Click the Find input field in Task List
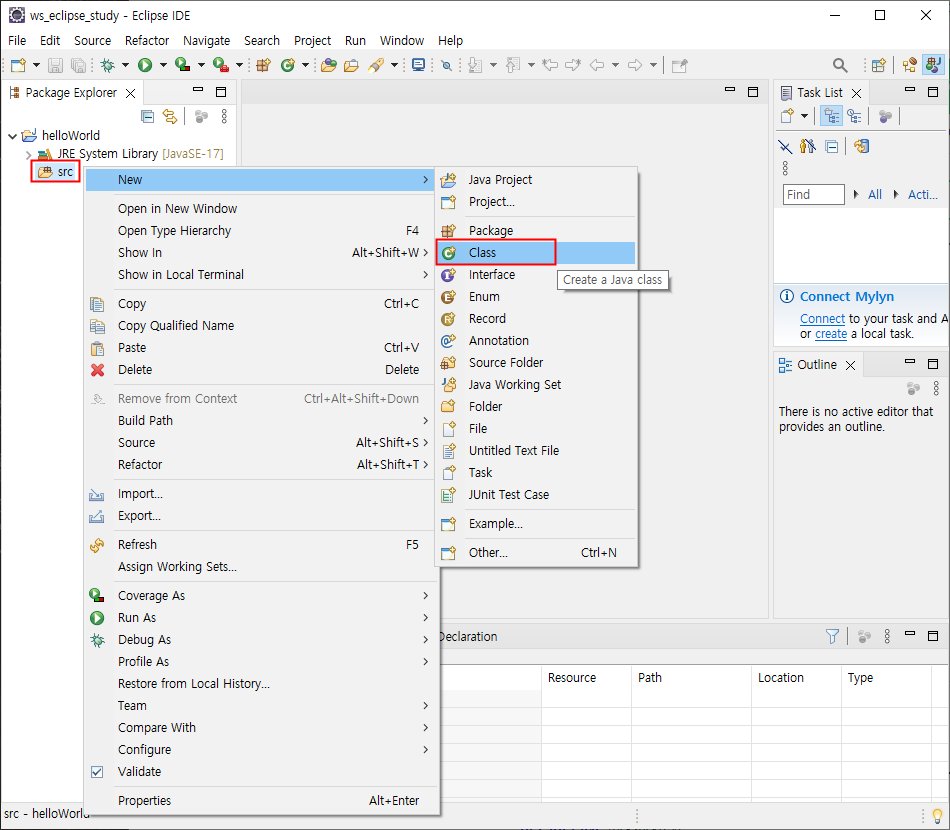The width and height of the screenshot is (950, 830). (814, 194)
